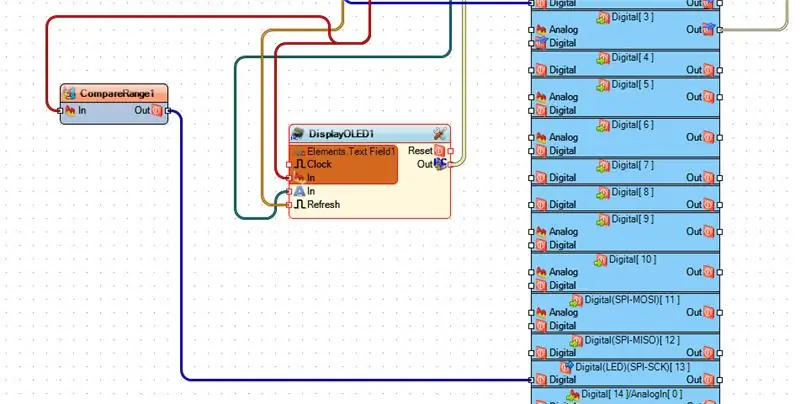Click the Out pin of Digital[ 8 ]

click(x=719, y=205)
